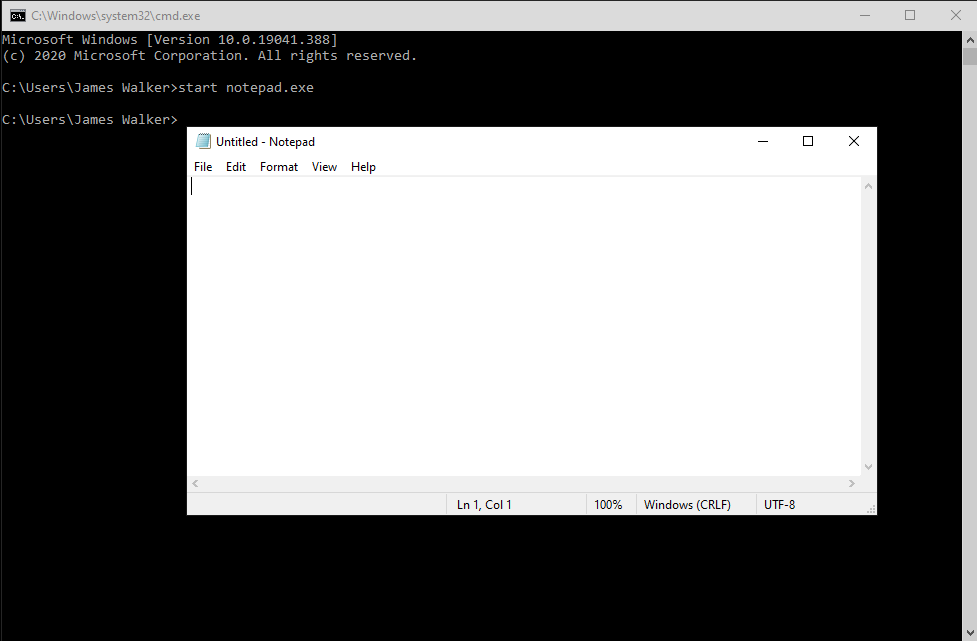Open Notepad's Help menu
Image resolution: width=977 pixels, height=641 pixels.
click(x=363, y=167)
